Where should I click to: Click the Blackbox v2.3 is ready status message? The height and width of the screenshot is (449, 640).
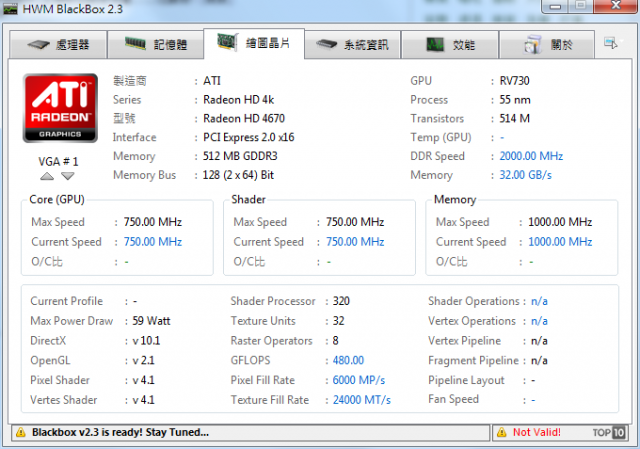point(120,432)
